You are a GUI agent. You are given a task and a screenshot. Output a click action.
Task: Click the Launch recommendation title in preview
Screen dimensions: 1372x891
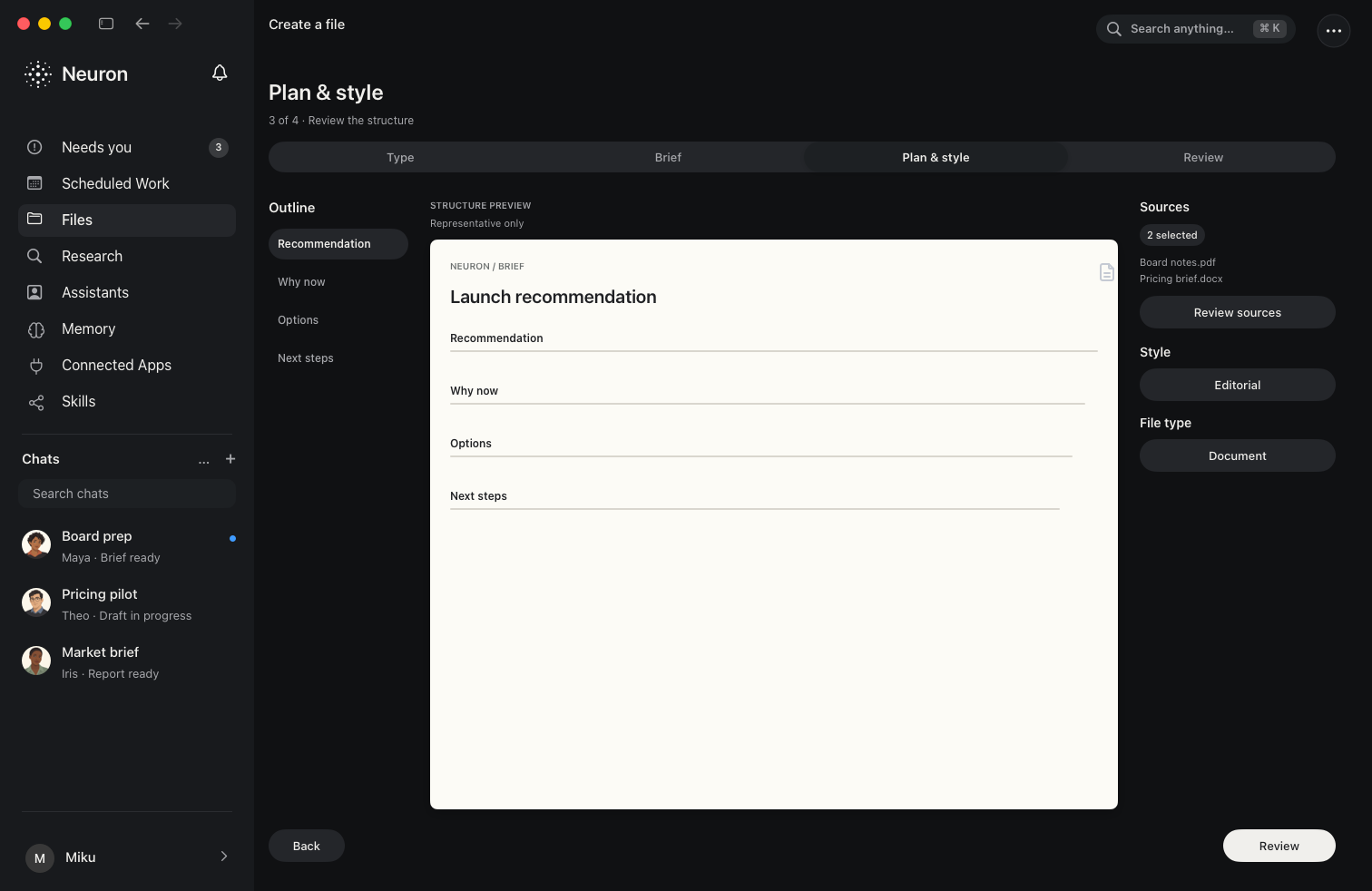pos(553,297)
